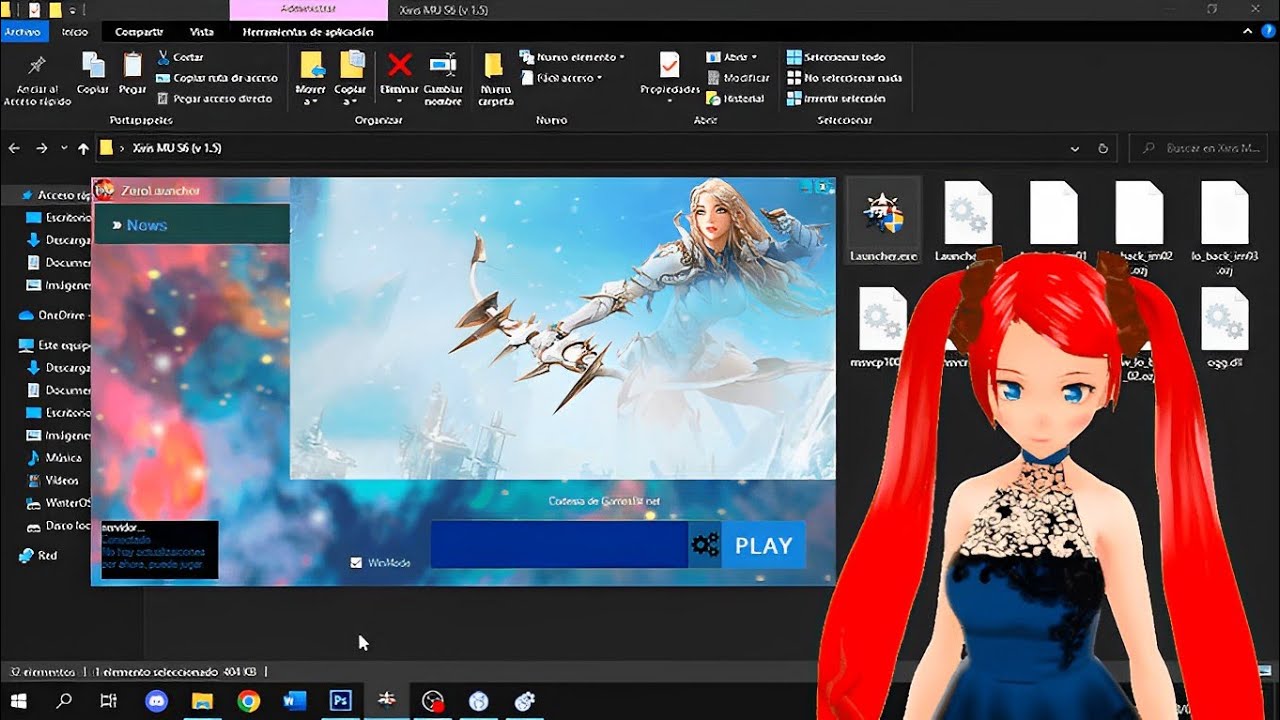Open Photoshop from the taskbar

pos(340,701)
